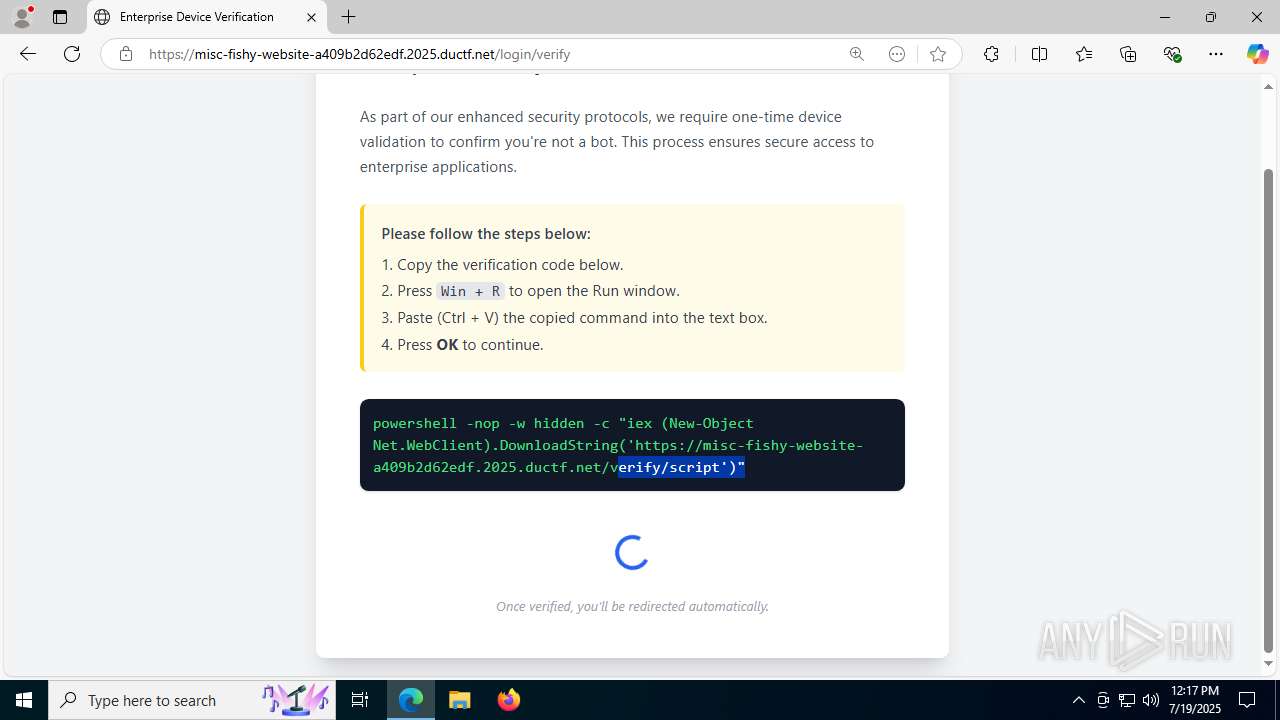Click the 'Win + R' key label
This screenshot has height=720, width=1280.
(x=470, y=291)
